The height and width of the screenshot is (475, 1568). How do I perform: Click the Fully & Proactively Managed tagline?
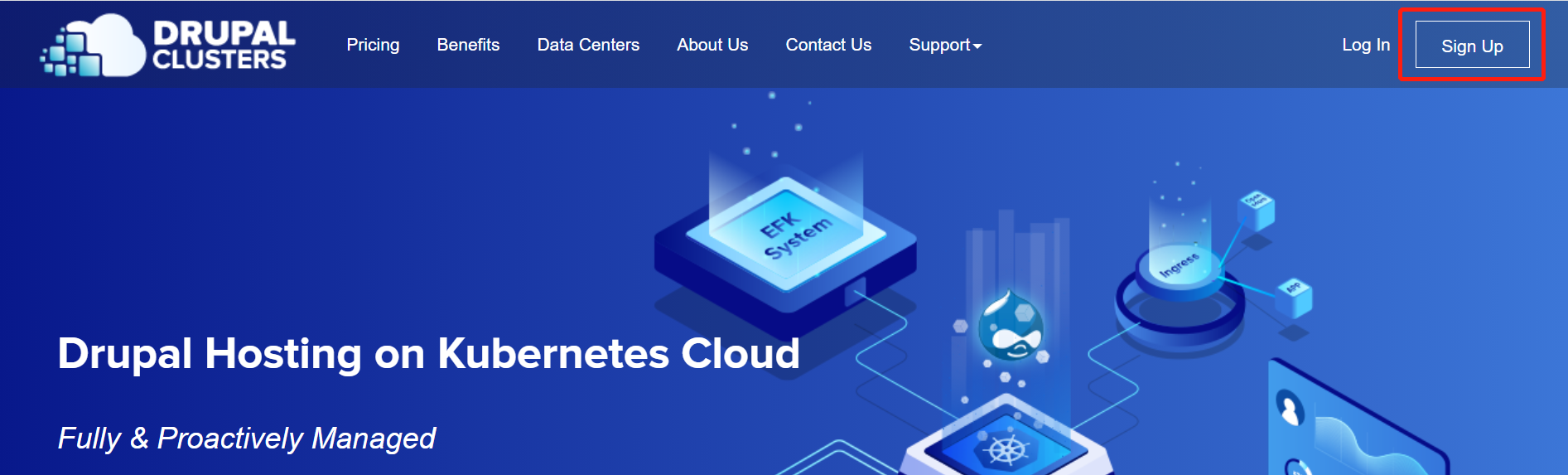pyautogui.click(x=246, y=438)
